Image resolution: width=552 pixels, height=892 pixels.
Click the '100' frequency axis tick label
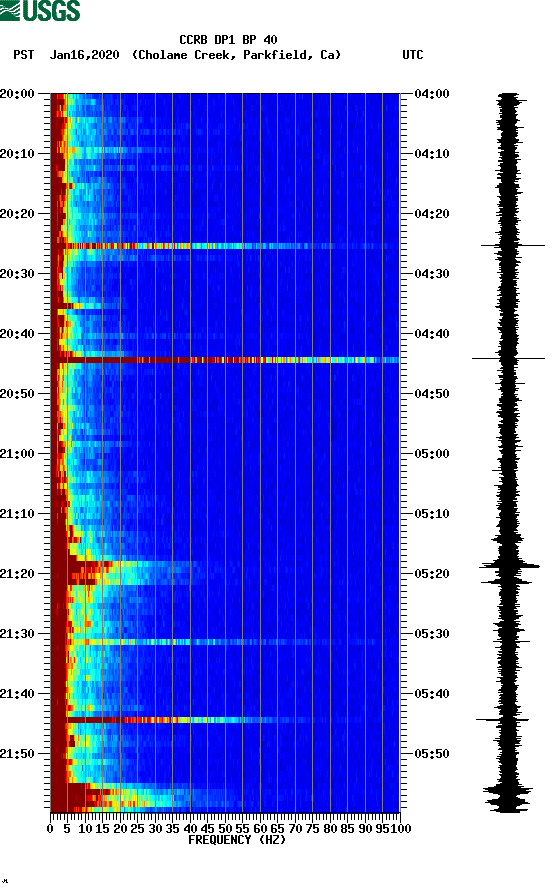(401, 829)
